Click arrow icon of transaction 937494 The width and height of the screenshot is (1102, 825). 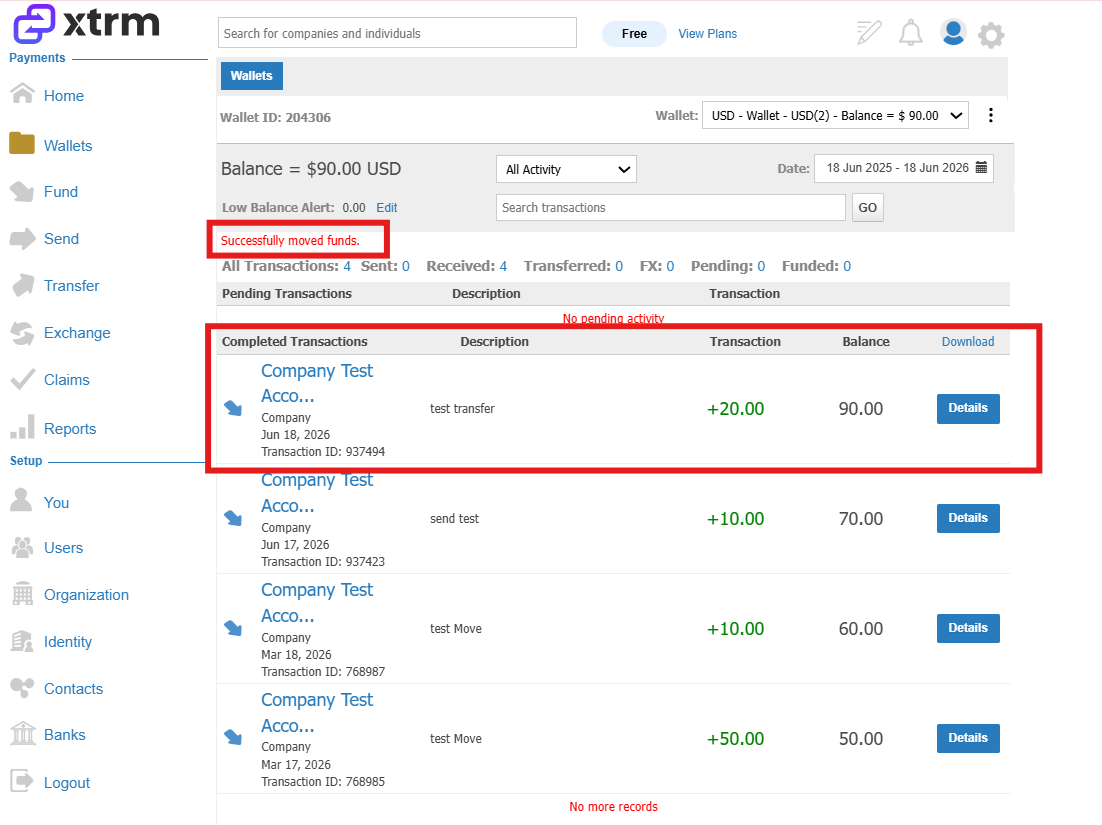click(233, 408)
